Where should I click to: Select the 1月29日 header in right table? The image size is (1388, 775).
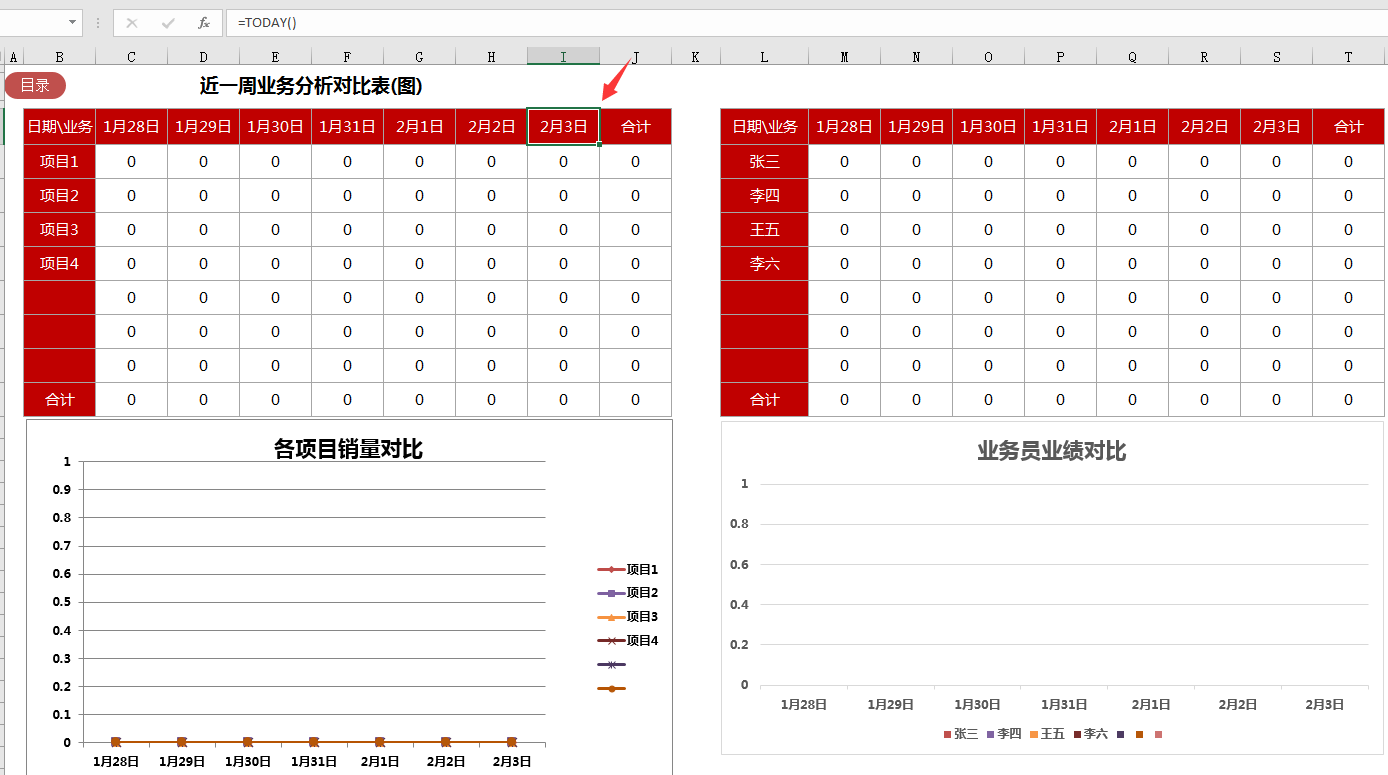point(916,127)
